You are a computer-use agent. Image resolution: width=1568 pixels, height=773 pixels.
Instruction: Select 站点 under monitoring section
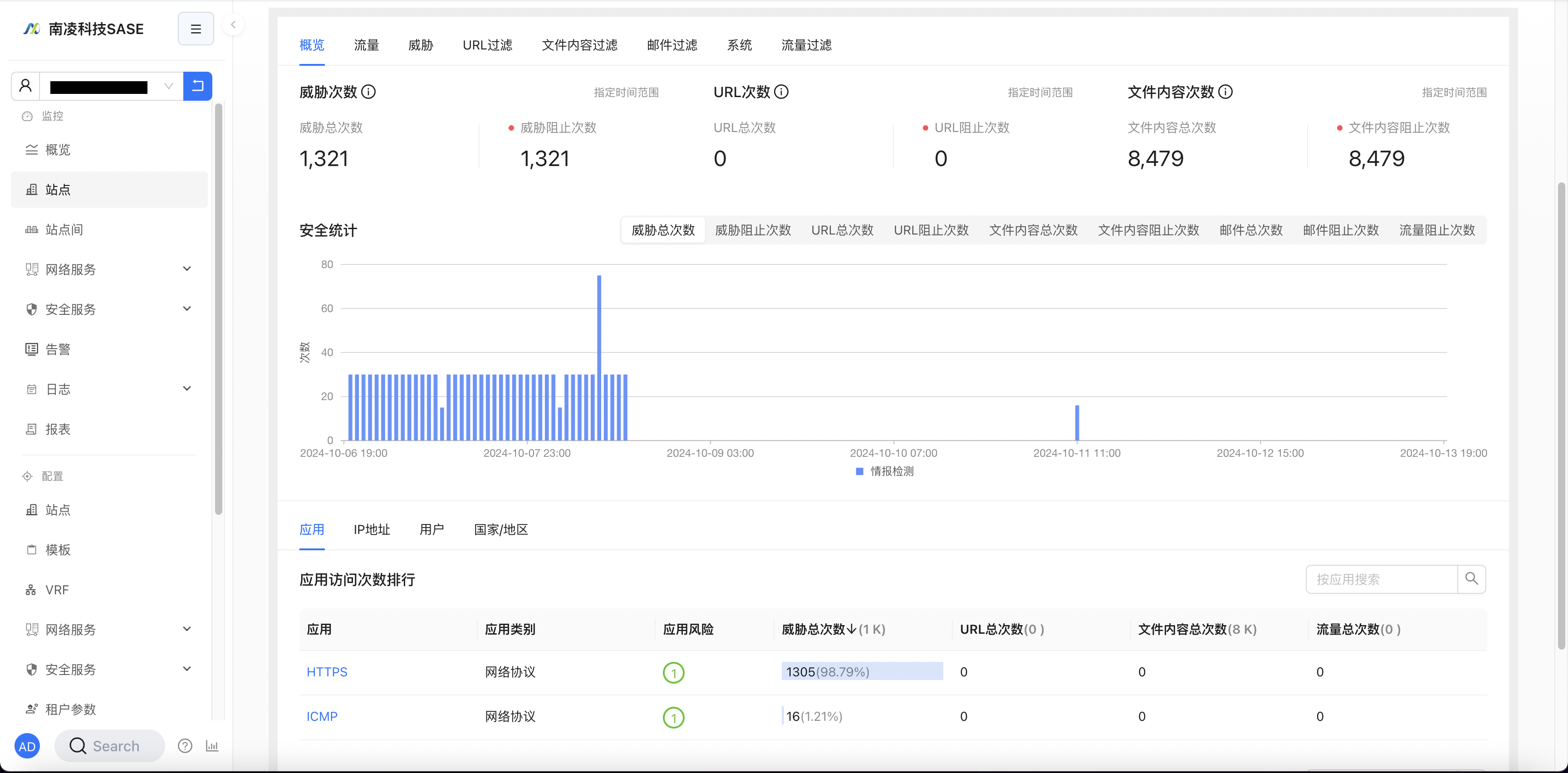coord(109,190)
